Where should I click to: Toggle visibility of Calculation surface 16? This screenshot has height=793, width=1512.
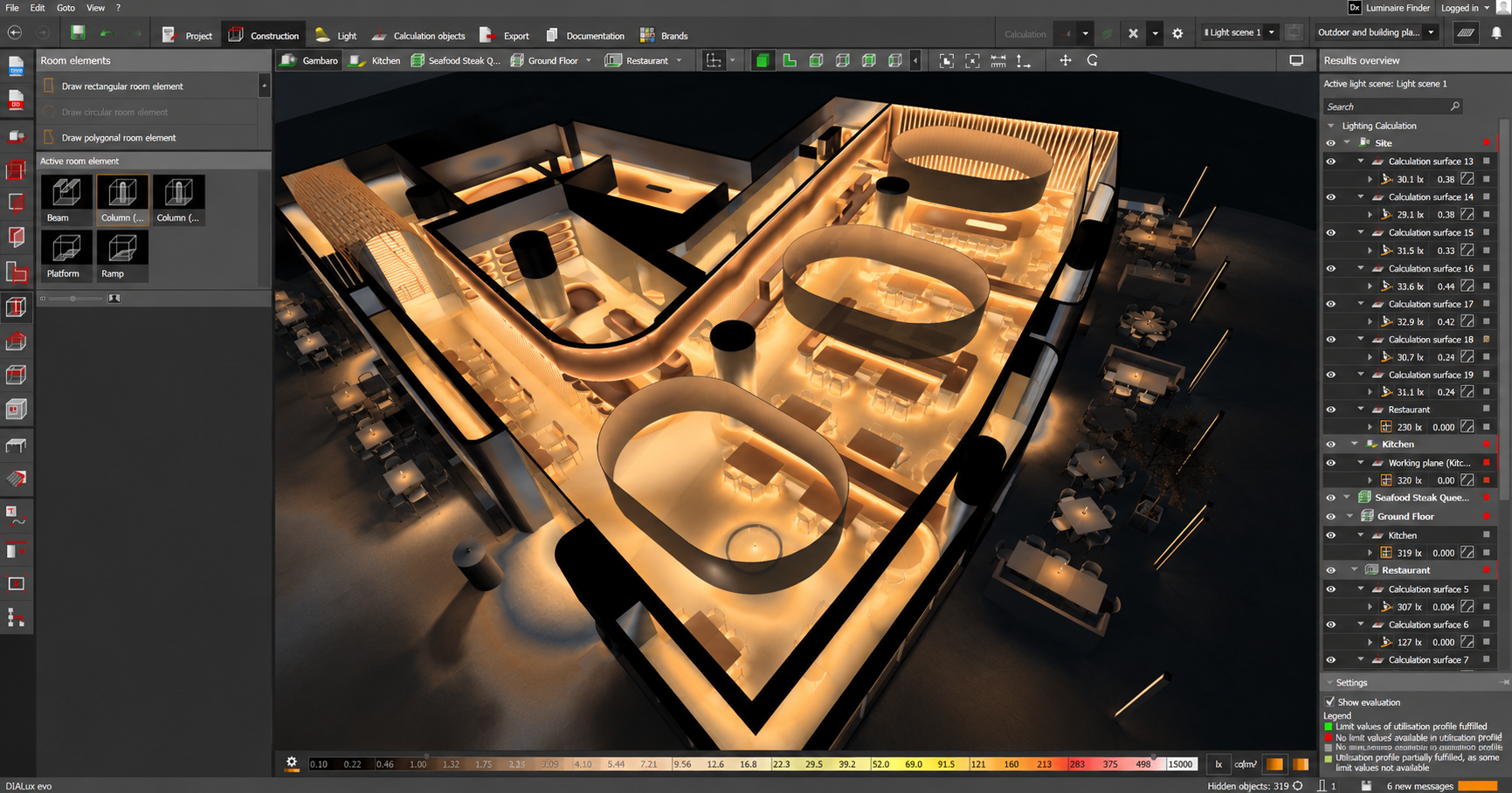tap(1331, 269)
